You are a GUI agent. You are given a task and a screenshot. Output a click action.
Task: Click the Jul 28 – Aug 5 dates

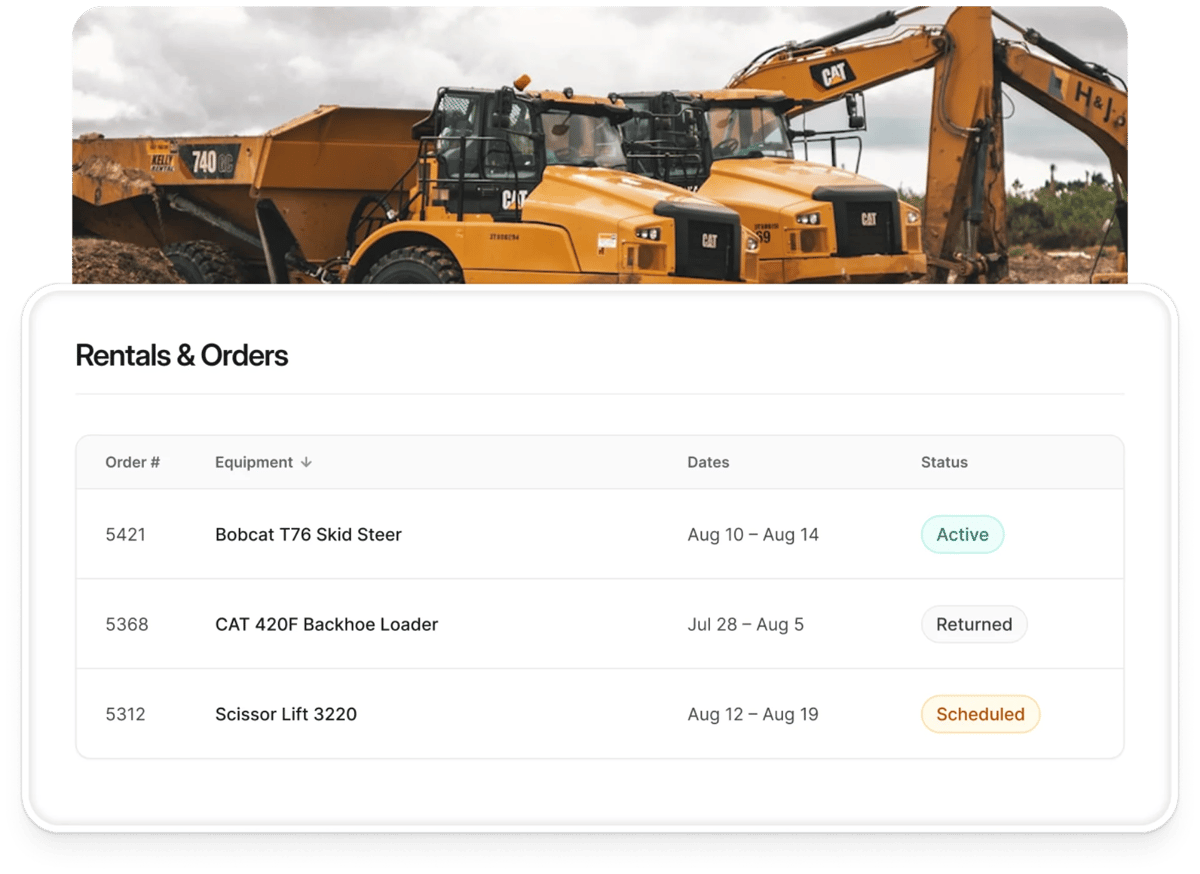coord(746,624)
